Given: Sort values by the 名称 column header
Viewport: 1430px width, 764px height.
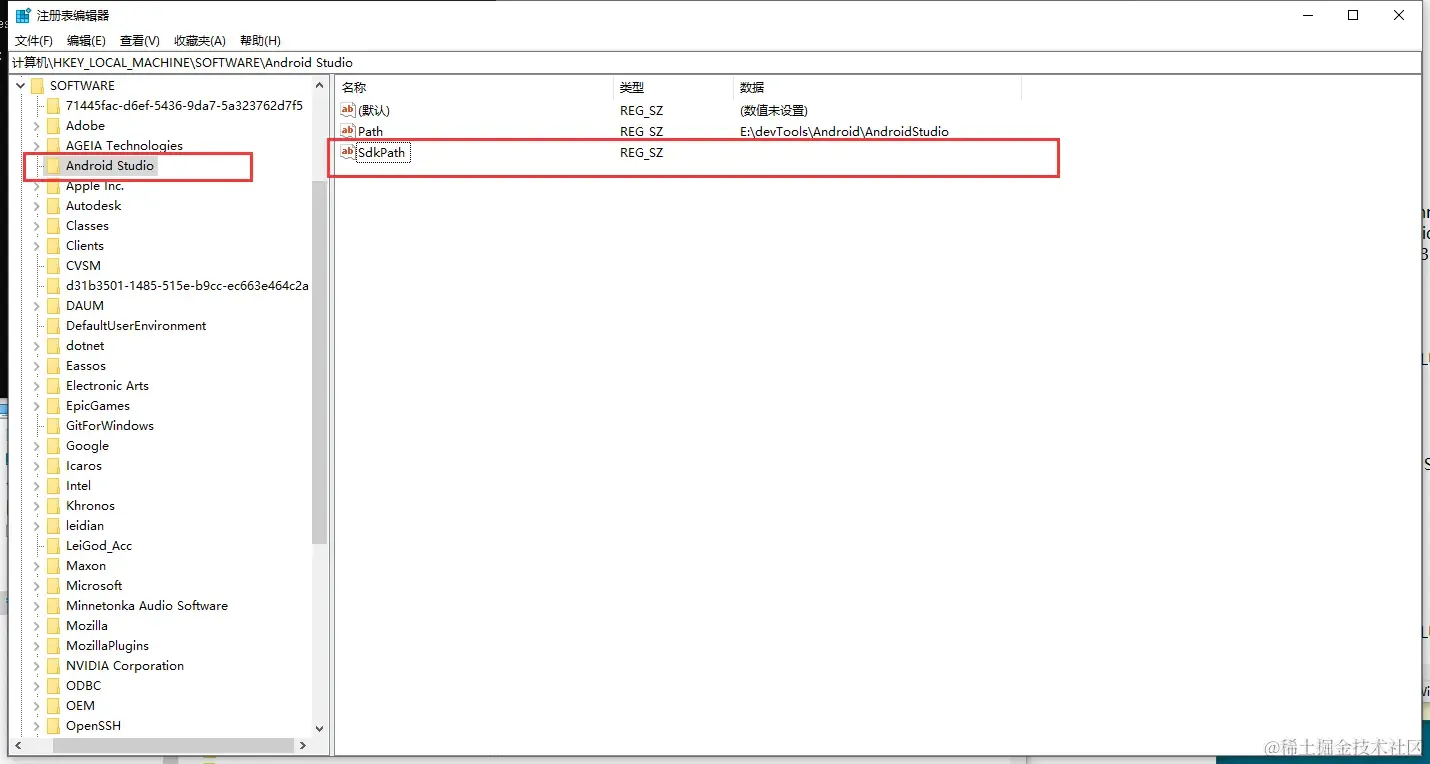Looking at the screenshot, I should pos(474,88).
